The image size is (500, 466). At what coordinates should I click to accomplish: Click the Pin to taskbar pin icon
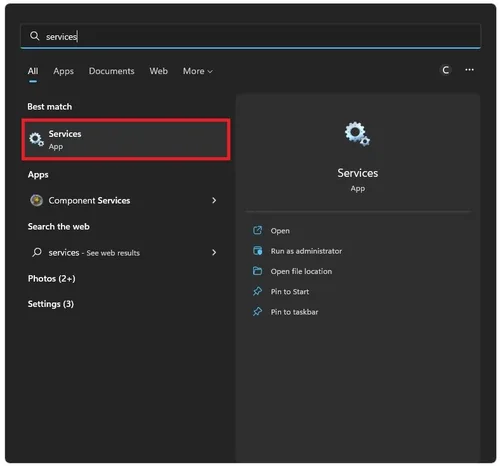[257, 312]
